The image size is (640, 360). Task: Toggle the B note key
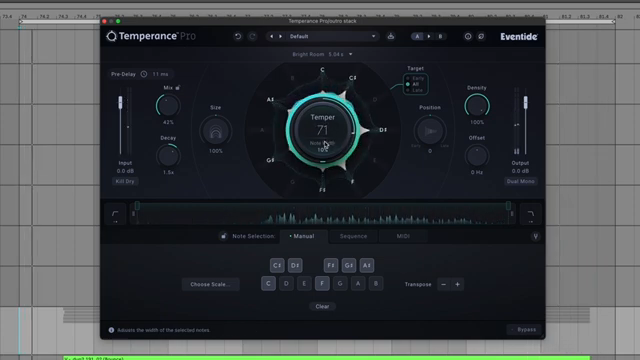pyautogui.click(x=376, y=283)
